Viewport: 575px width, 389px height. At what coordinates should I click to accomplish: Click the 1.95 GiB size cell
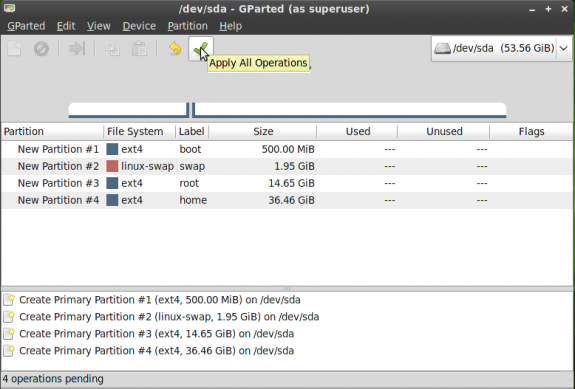(x=294, y=166)
